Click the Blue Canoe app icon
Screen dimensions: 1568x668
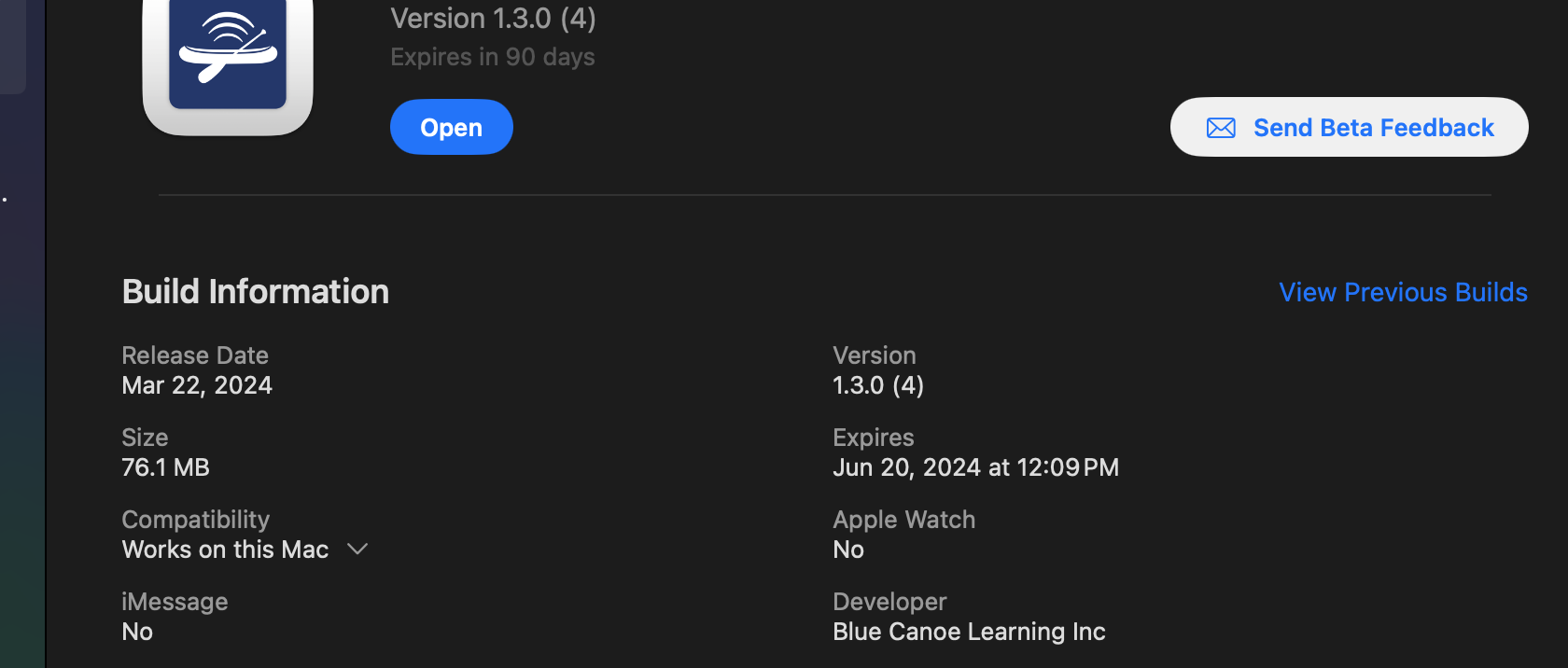pyautogui.click(x=228, y=58)
